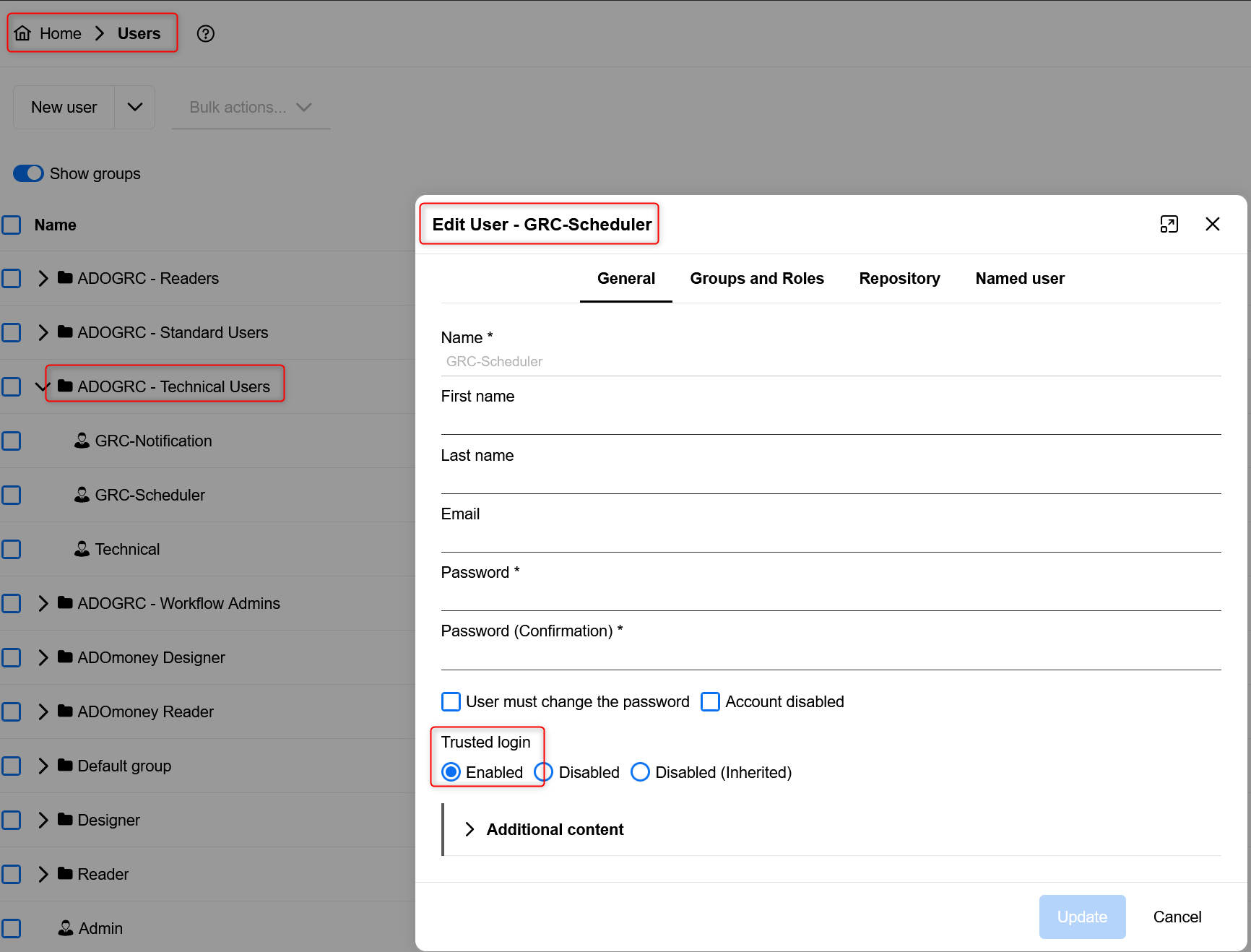
Task: Click the Technical user icon
Action: [82, 549]
